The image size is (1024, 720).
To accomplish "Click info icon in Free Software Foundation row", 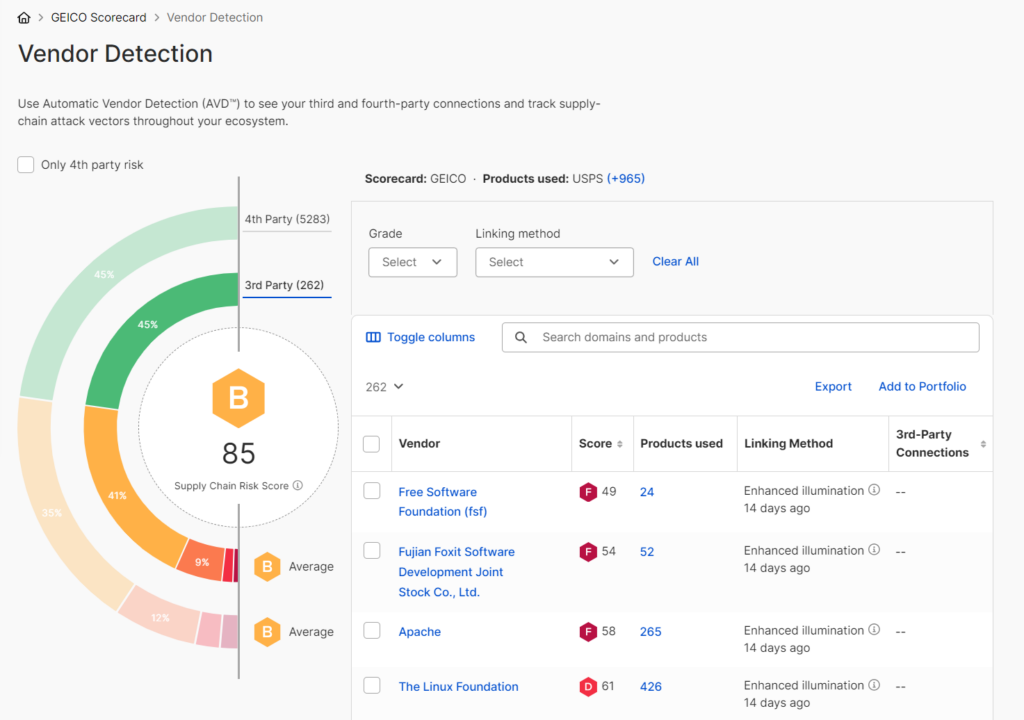I will (874, 490).
